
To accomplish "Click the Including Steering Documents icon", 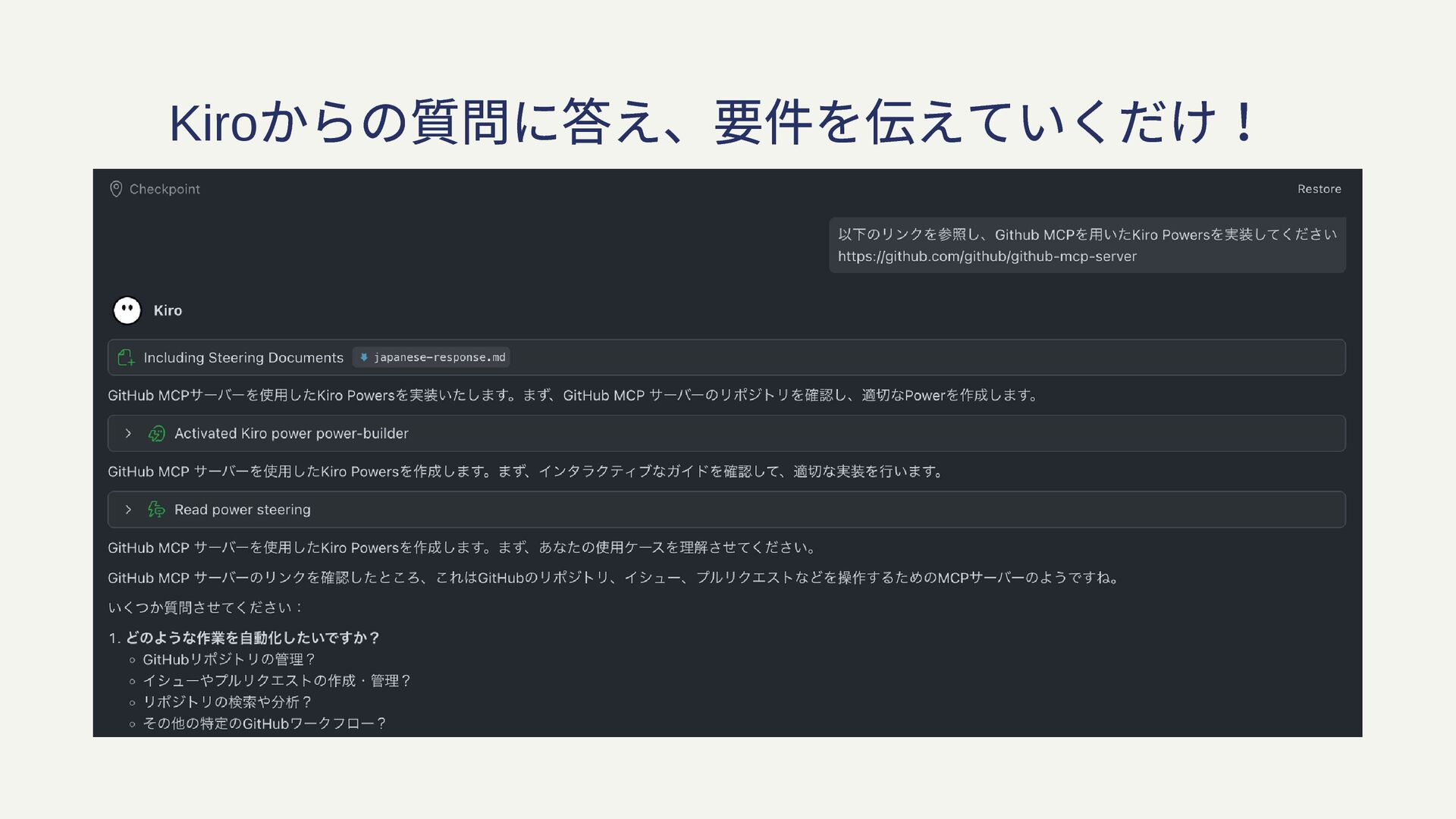I will (x=126, y=357).
